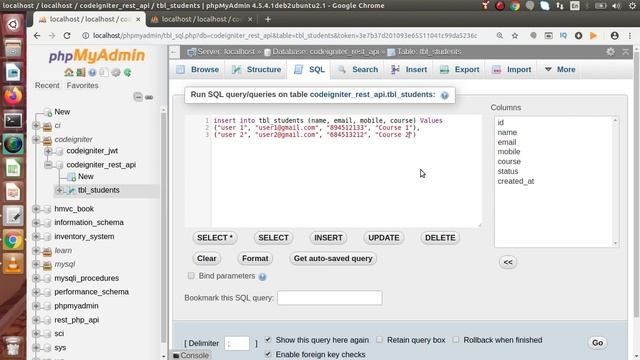The width and height of the screenshot is (640, 360).
Task: Click Get auto-saved query button
Action: pyautogui.click(x=333, y=258)
